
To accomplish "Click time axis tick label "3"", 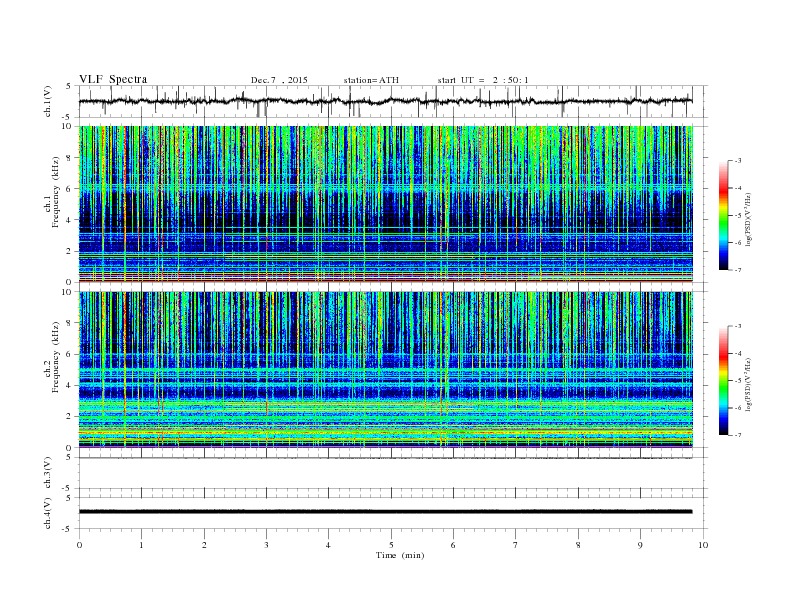I will 267,545.
